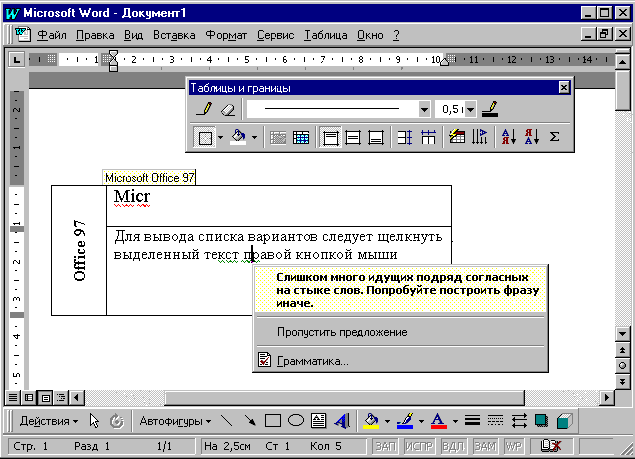Viewport: 635px width, 459px height.
Task: Toggle ЗАП macro recording in status bar
Action: 385,446
